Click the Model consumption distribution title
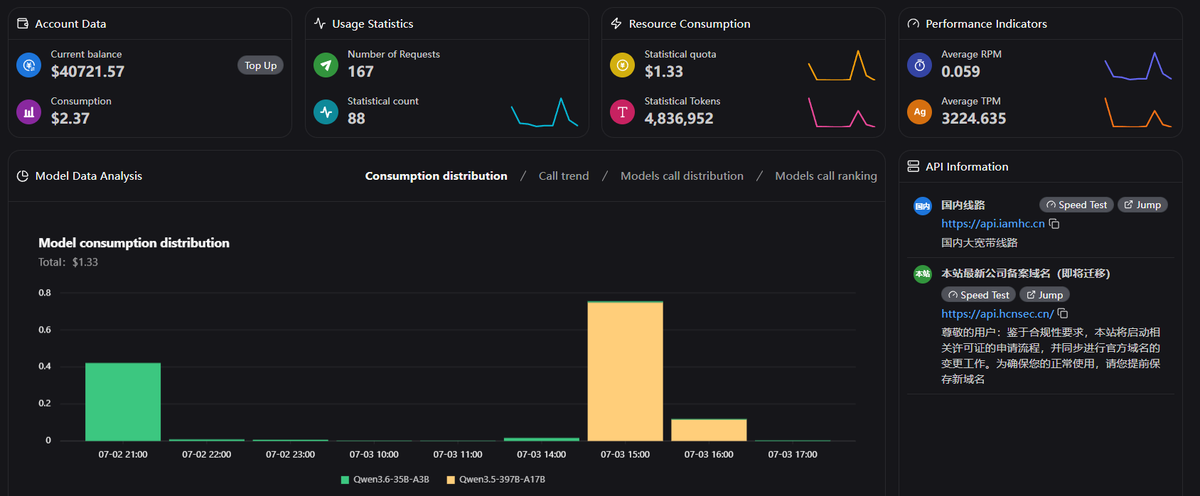Viewport: 1200px width, 496px height. tap(134, 243)
